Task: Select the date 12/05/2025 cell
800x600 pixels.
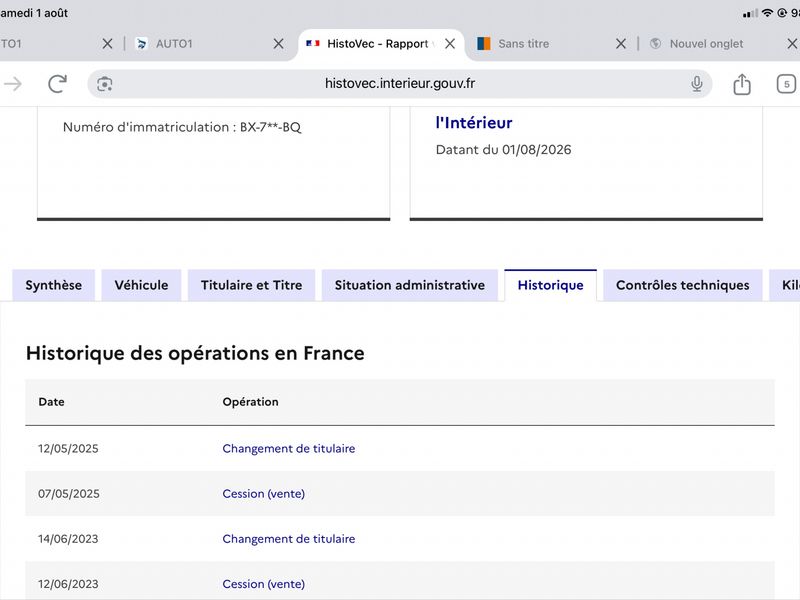Action: point(68,448)
